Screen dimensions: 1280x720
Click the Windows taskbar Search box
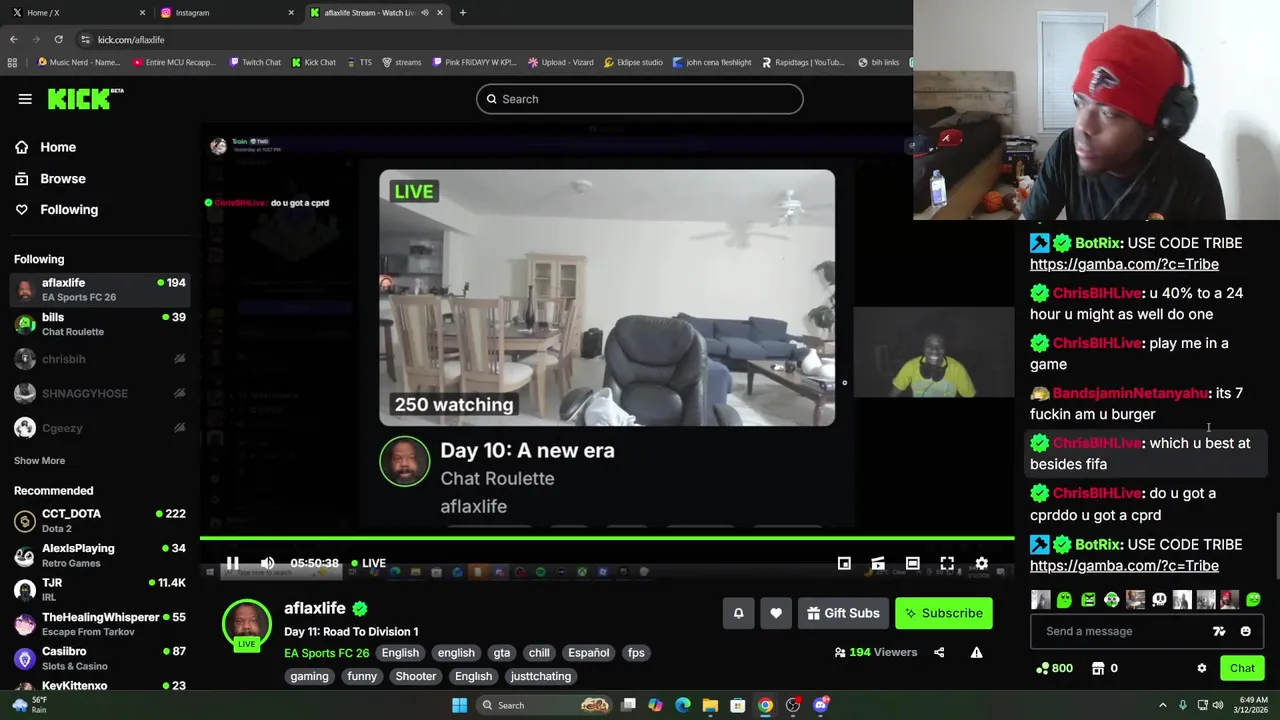click(542, 705)
